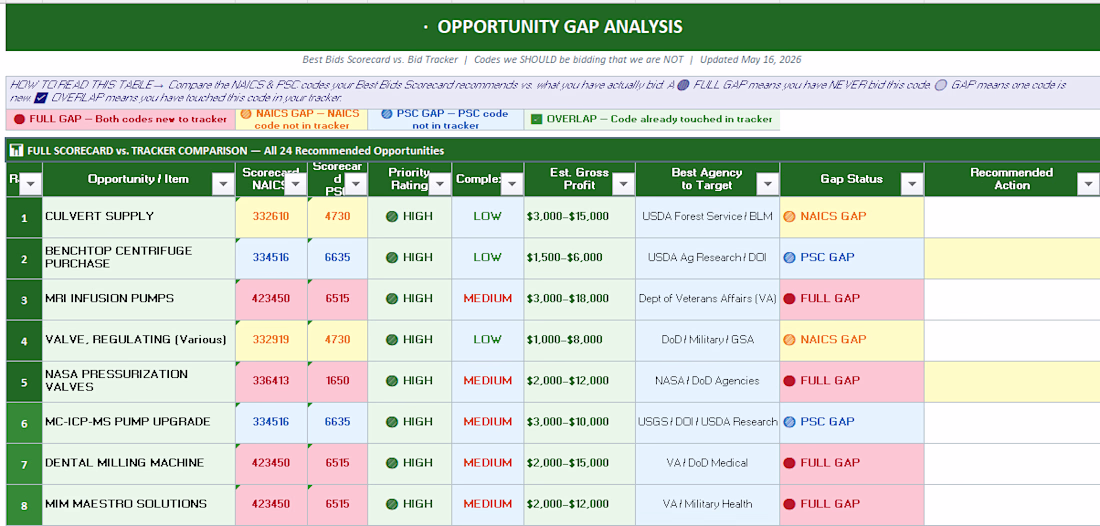Select the DoD / Military / GSA cell
The width and height of the screenshot is (1100, 526).
coord(708,340)
